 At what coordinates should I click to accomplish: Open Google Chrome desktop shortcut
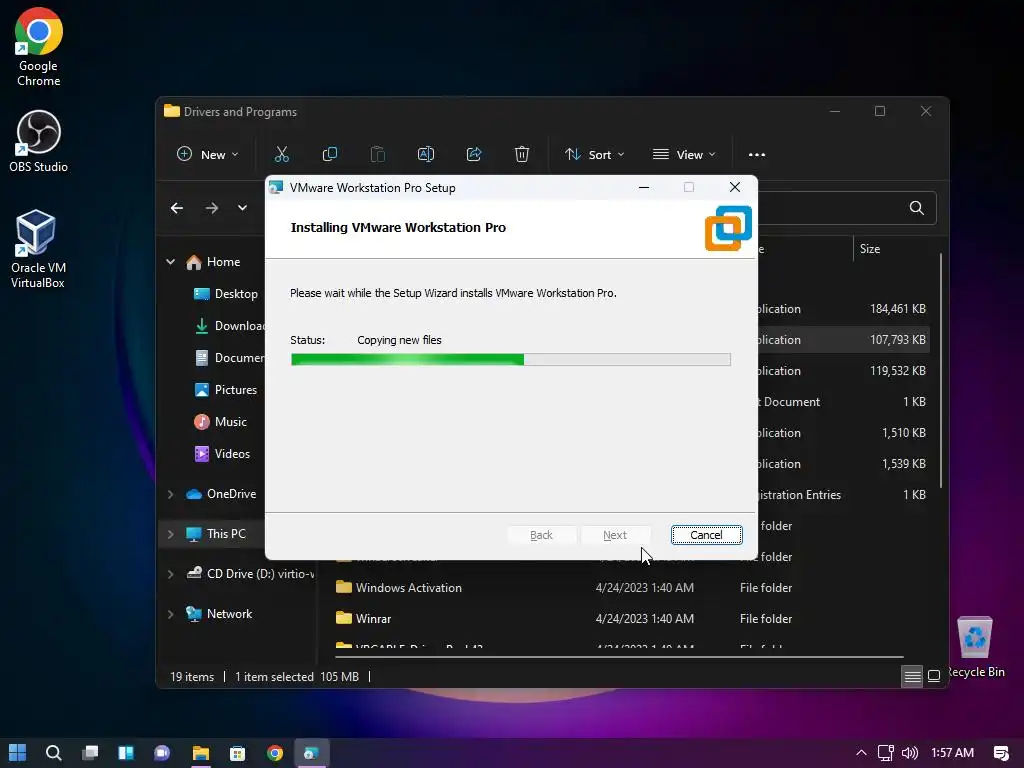coord(39,47)
